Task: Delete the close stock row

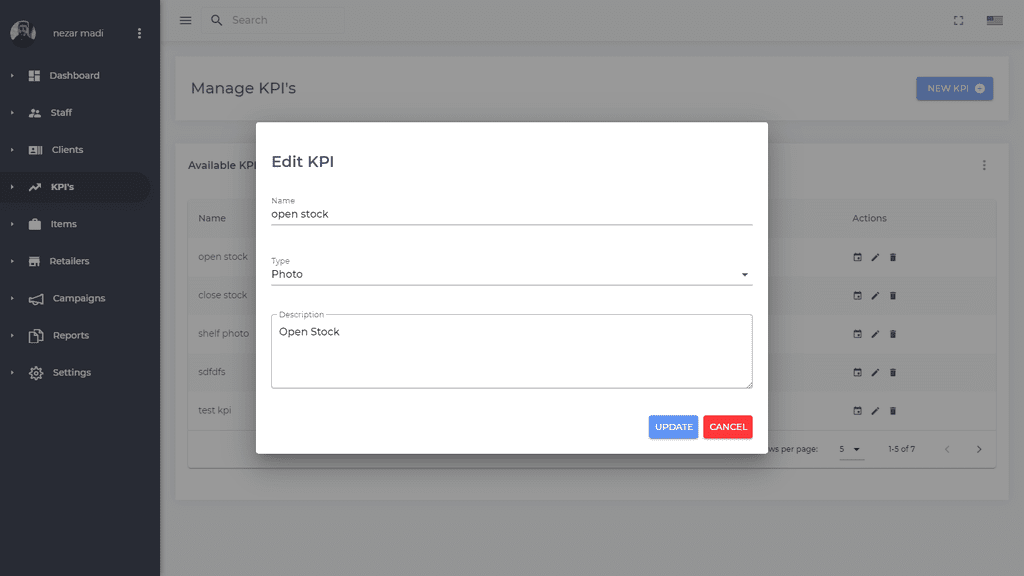Action: [x=893, y=296]
